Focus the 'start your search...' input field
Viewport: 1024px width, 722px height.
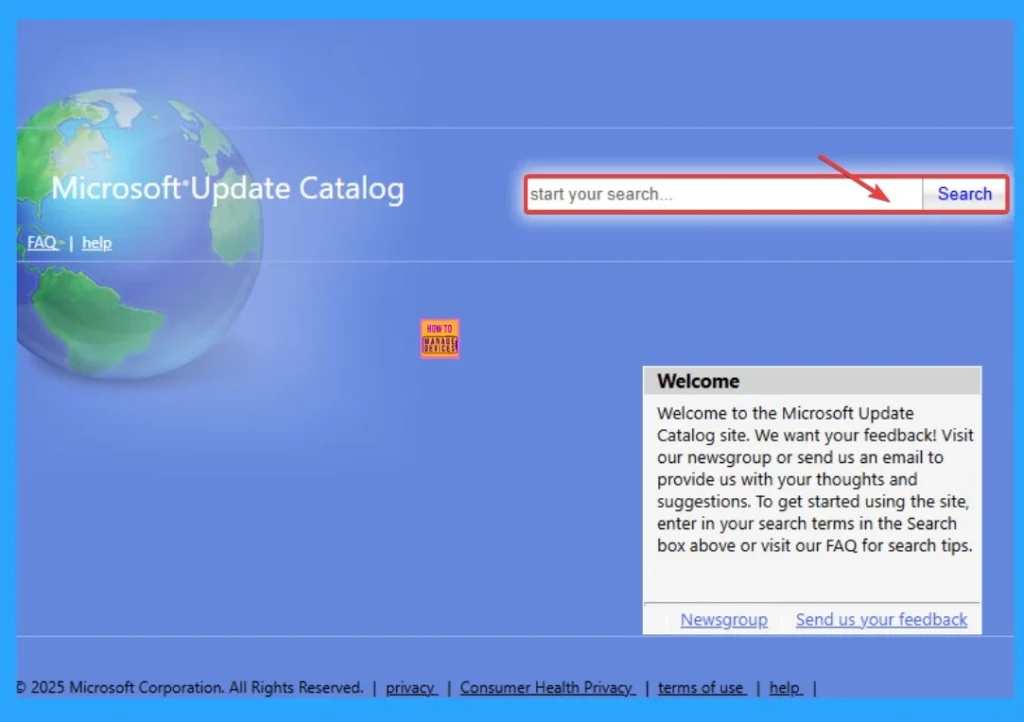(725, 194)
